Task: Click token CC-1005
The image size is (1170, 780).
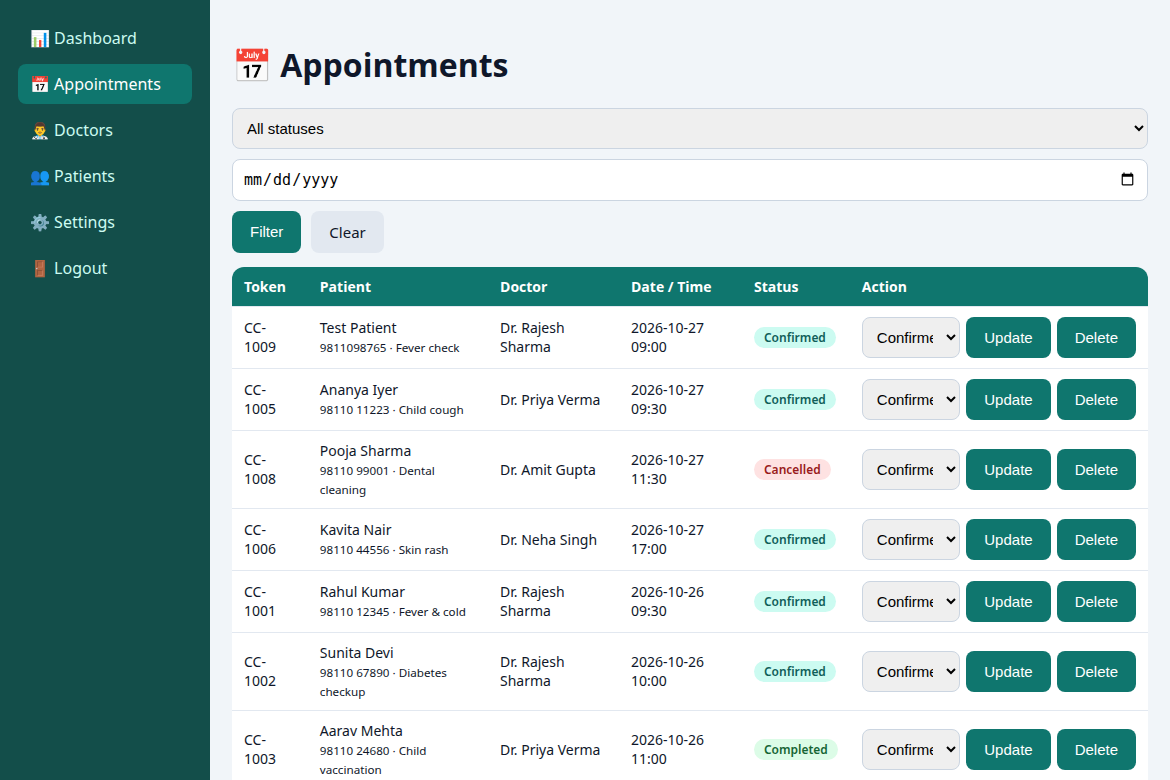Action: pos(260,399)
